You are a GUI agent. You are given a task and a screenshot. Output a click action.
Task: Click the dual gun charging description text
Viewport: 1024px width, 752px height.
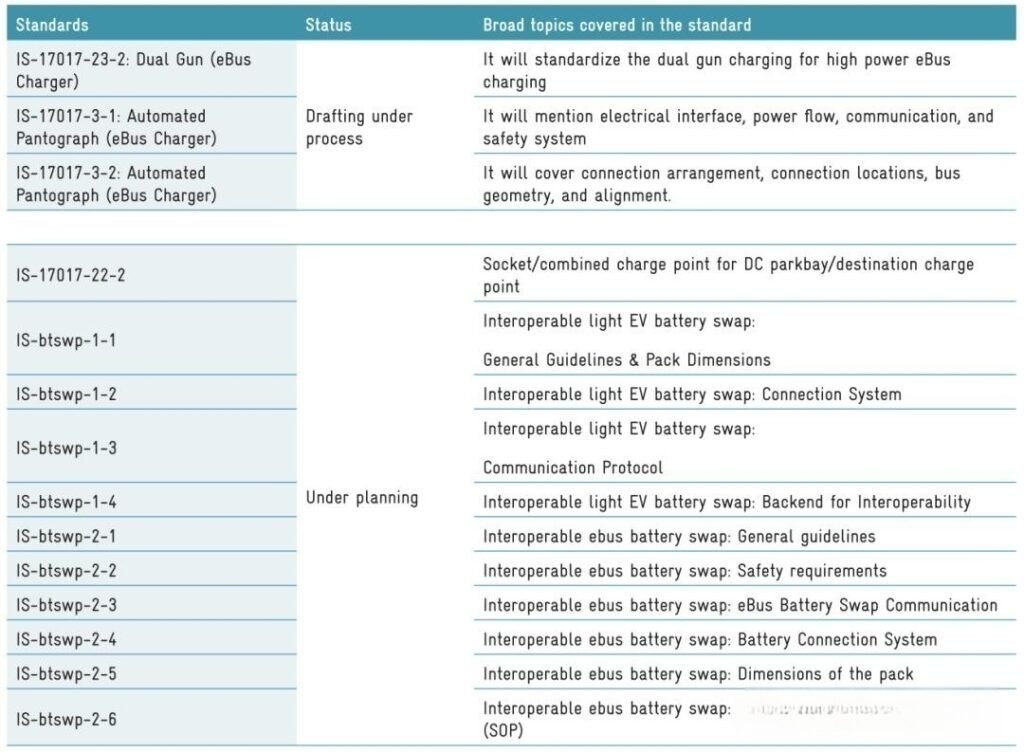point(716,70)
